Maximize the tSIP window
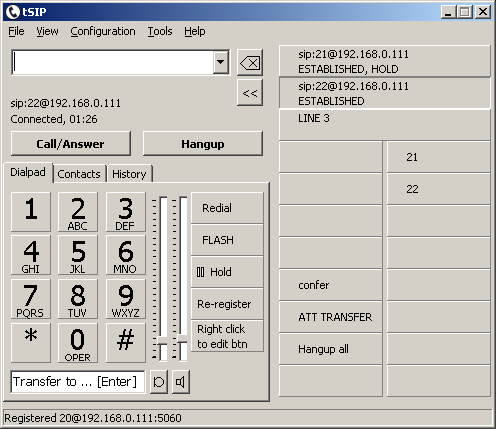 pyautogui.click(x=465, y=12)
